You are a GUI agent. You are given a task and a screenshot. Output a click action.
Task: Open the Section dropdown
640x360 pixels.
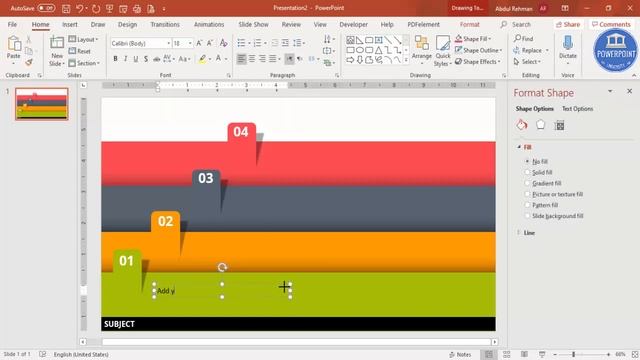point(84,63)
